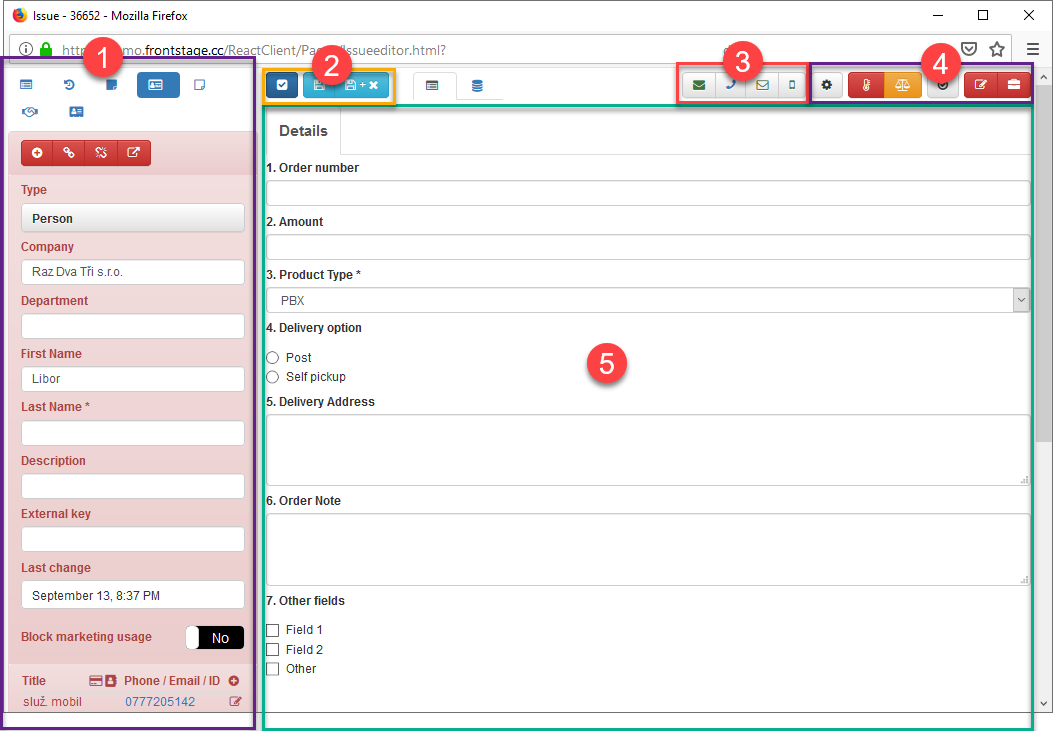This screenshot has width=1053, height=731.
Task: Click the dark blue checkmark button
Action: (x=282, y=85)
